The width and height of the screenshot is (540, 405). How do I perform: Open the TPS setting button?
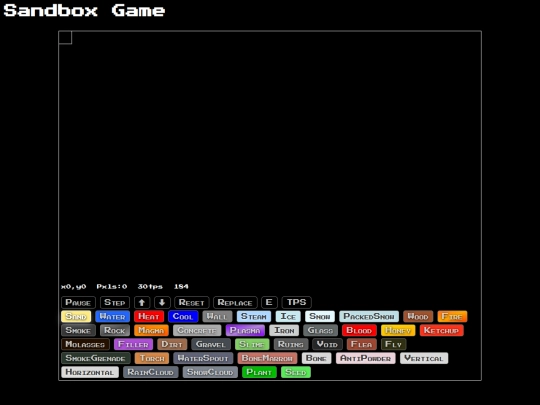(297, 302)
